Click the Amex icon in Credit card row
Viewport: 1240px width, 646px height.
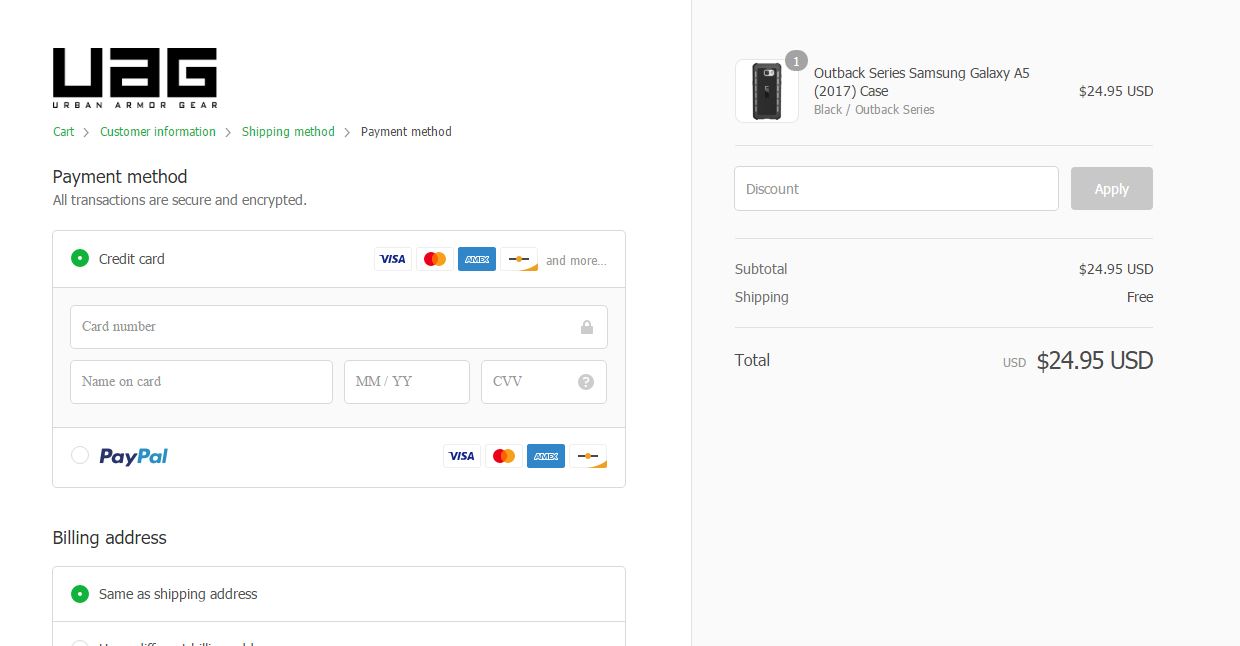pyautogui.click(x=477, y=259)
